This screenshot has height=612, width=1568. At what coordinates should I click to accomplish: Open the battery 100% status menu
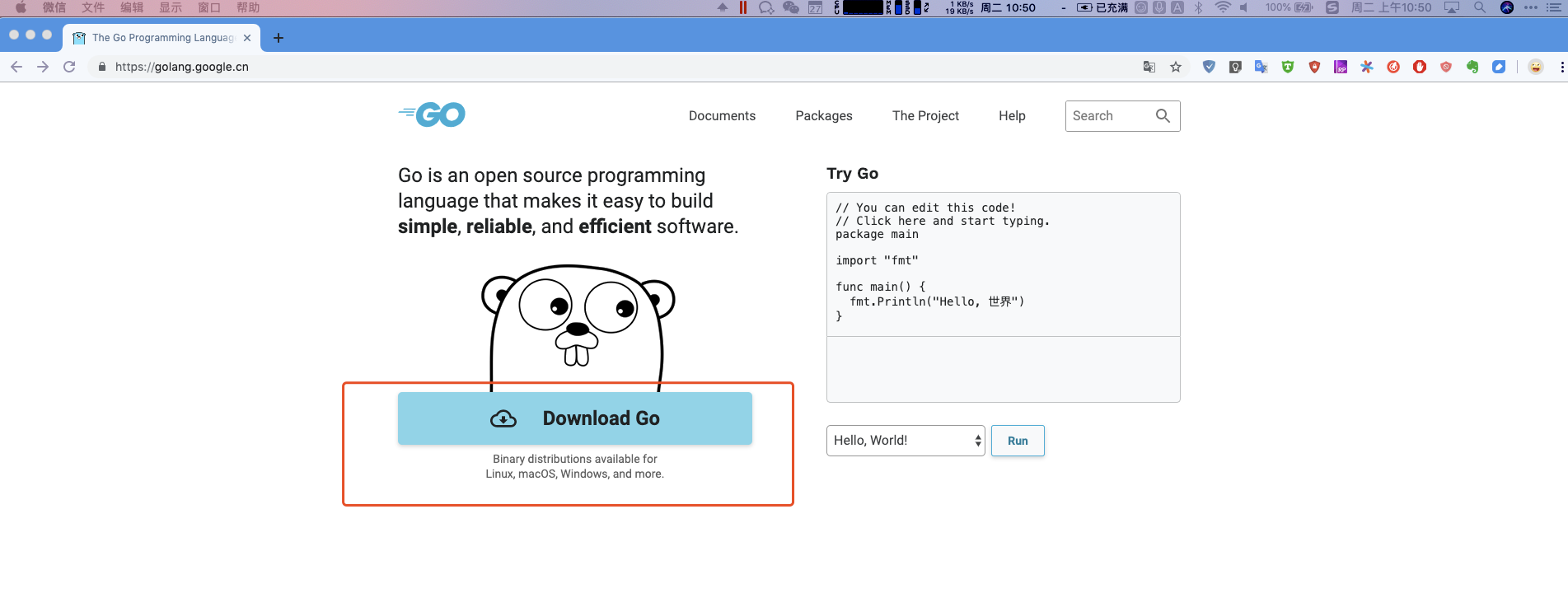pos(1290,7)
